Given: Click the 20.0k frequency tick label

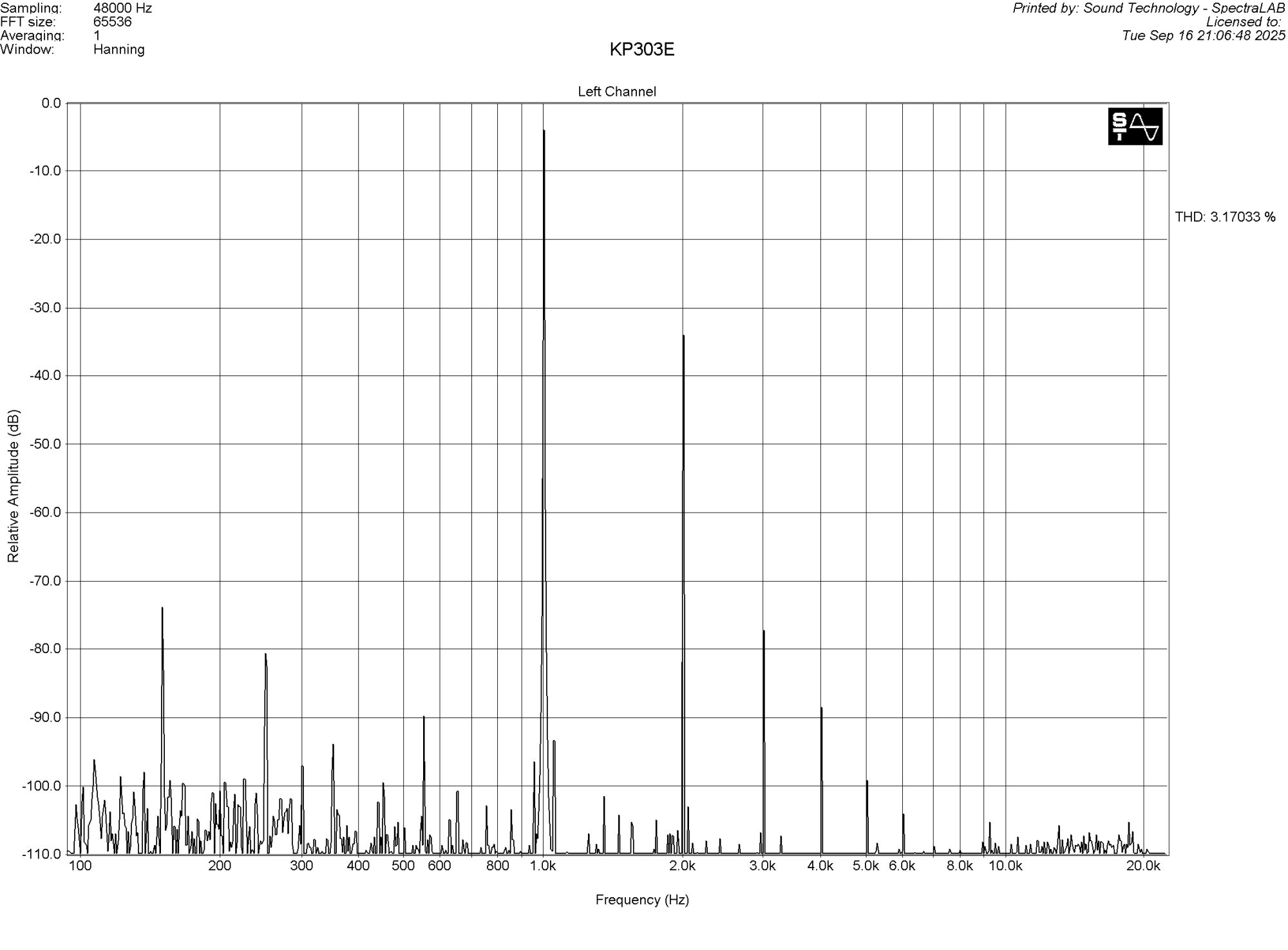Looking at the screenshot, I should pyautogui.click(x=1143, y=866).
